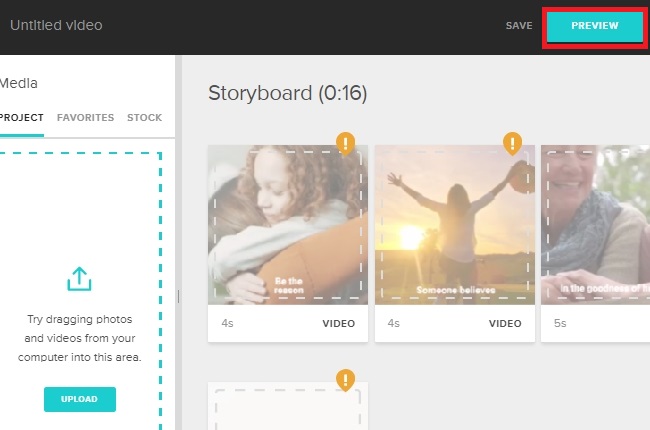Click the VIDEO label under the sunset clip
This screenshot has width=650, height=430.
coord(505,324)
